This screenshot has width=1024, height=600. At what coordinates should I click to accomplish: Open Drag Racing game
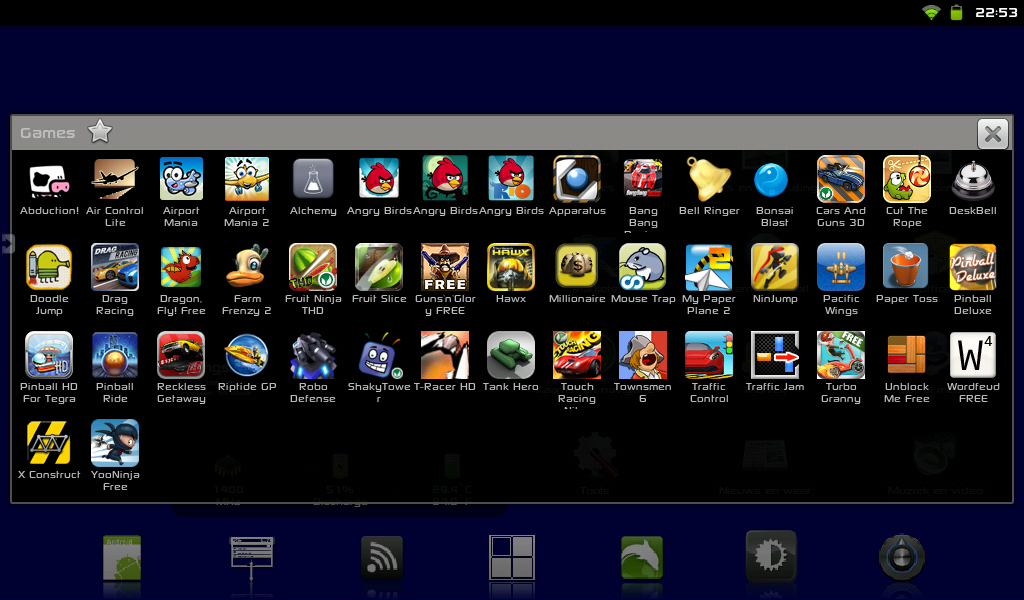[115, 267]
